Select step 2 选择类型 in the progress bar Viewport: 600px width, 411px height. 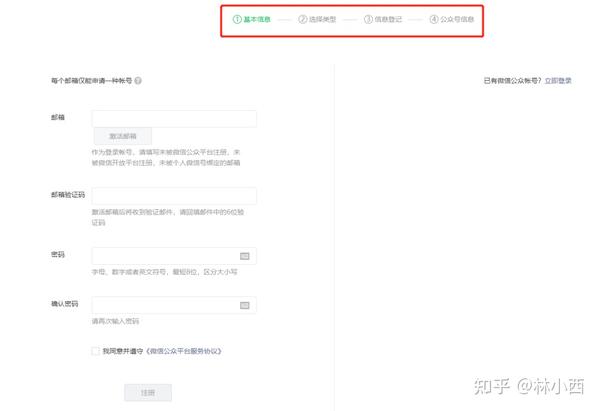coord(317,19)
